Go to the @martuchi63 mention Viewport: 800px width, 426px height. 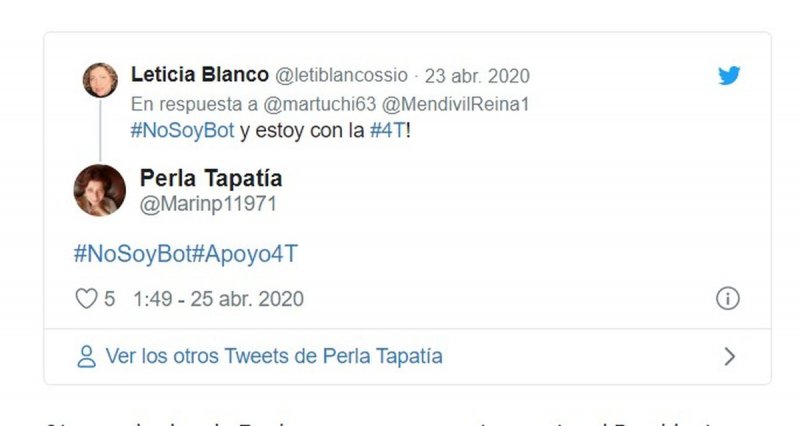click(x=319, y=104)
